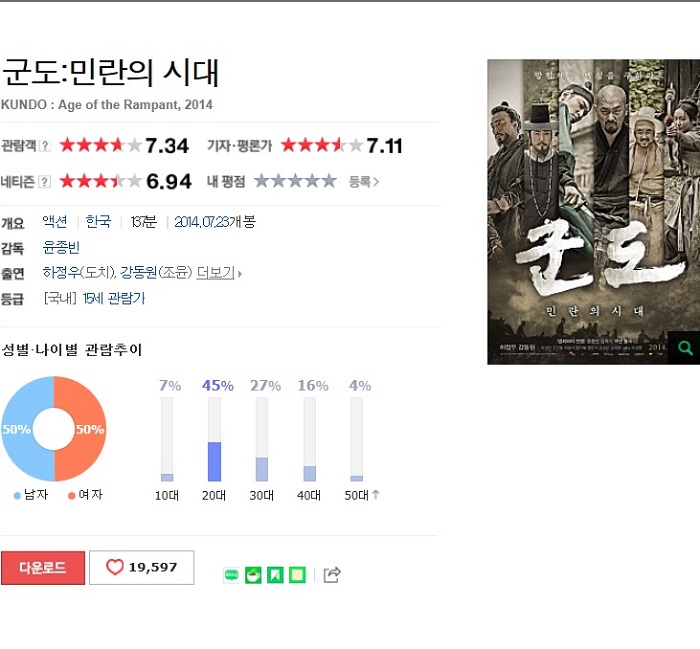Screen dimensions: 700x649
Task: Open help icon next to 관람객
Action: coord(44,146)
